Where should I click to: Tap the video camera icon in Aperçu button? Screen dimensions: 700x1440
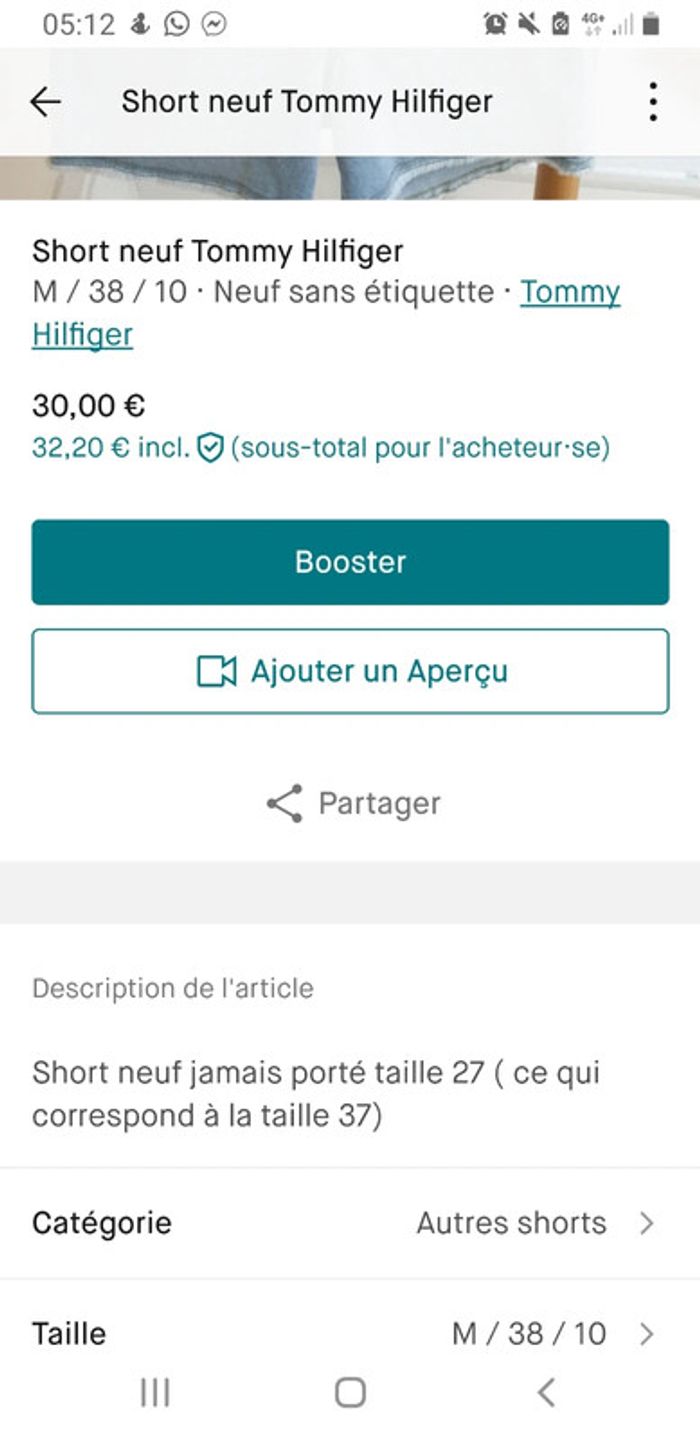point(216,672)
